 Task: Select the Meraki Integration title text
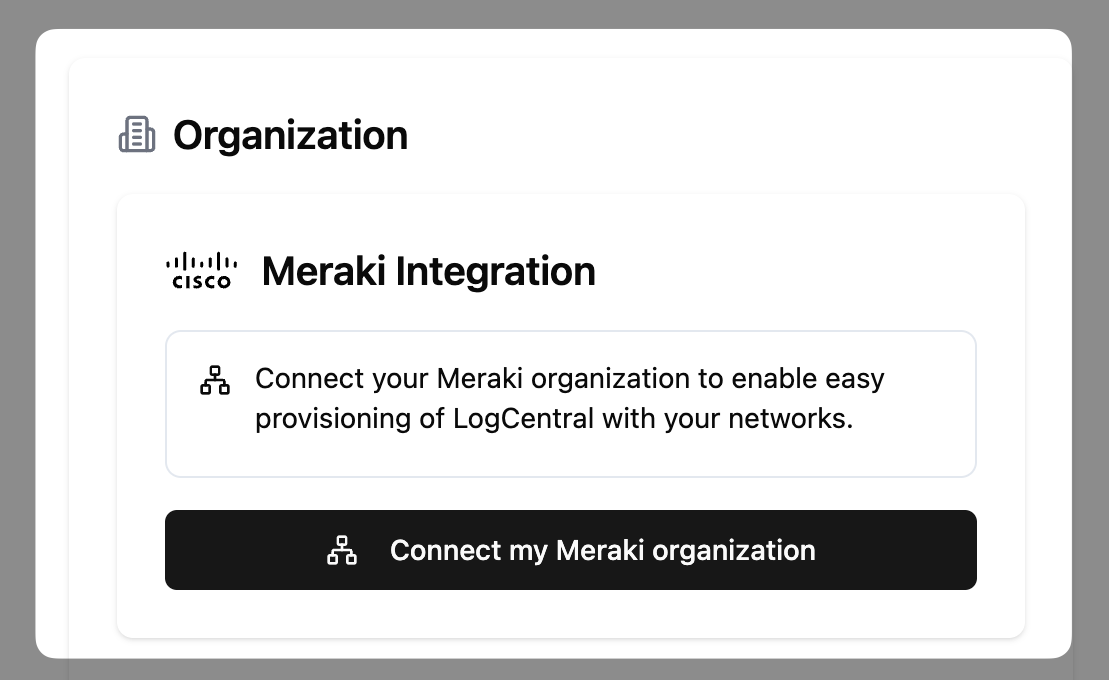(x=428, y=270)
